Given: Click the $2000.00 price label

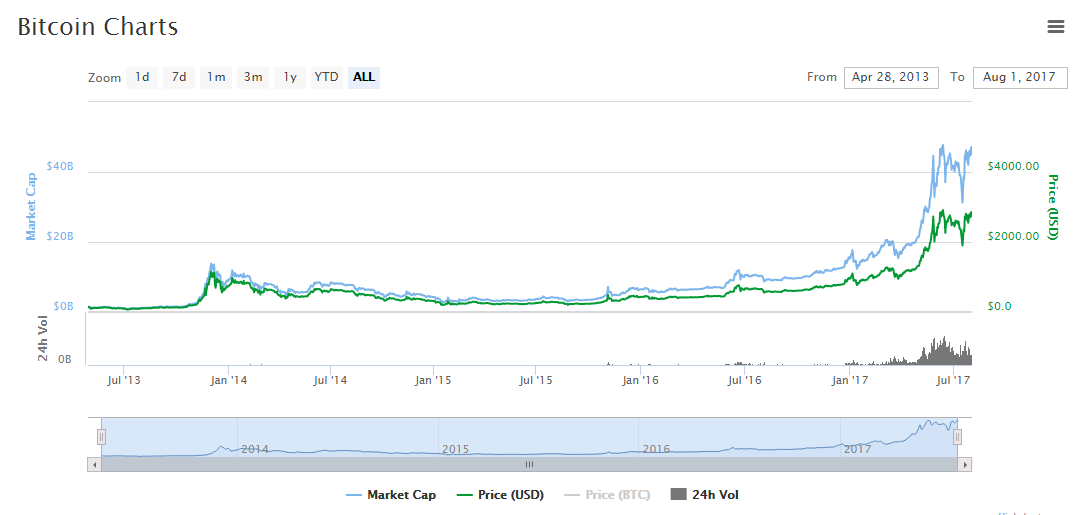Looking at the screenshot, I should 1013,236.
